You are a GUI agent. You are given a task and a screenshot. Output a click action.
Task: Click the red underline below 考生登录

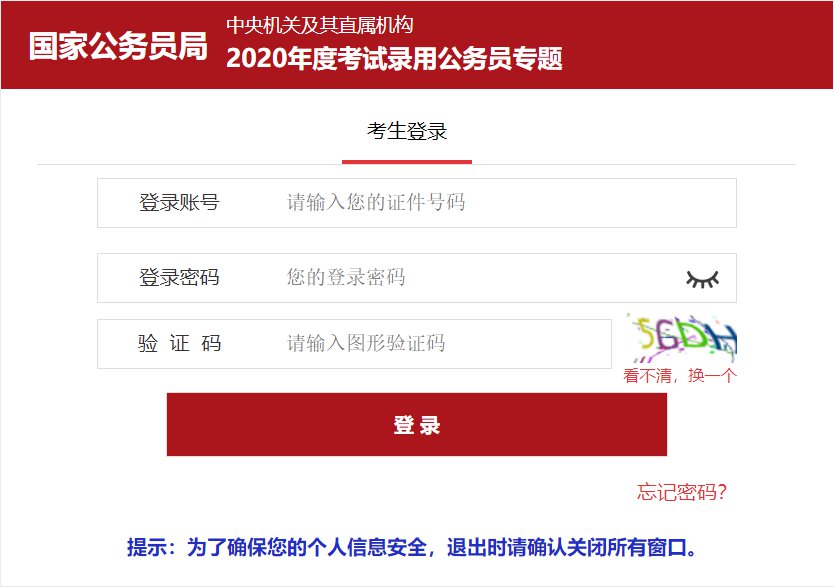click(407, 162)
